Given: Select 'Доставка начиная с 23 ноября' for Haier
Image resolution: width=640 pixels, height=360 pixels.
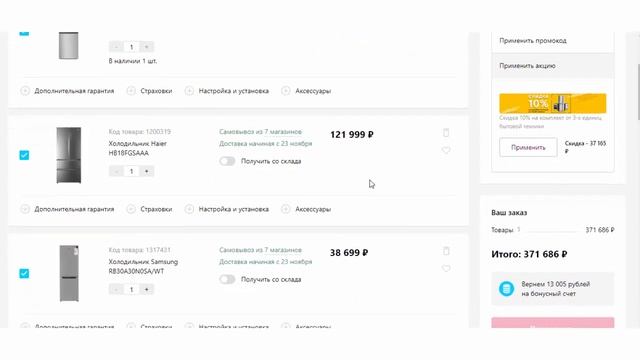Looking at the screenshot, I should pos(266,144).
